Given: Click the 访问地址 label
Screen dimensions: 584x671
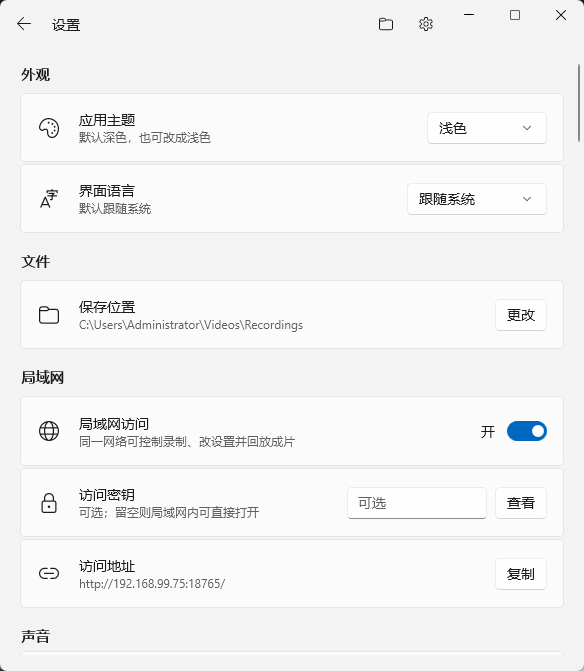Looking at the screenshot, I should (x=107, y=566).
